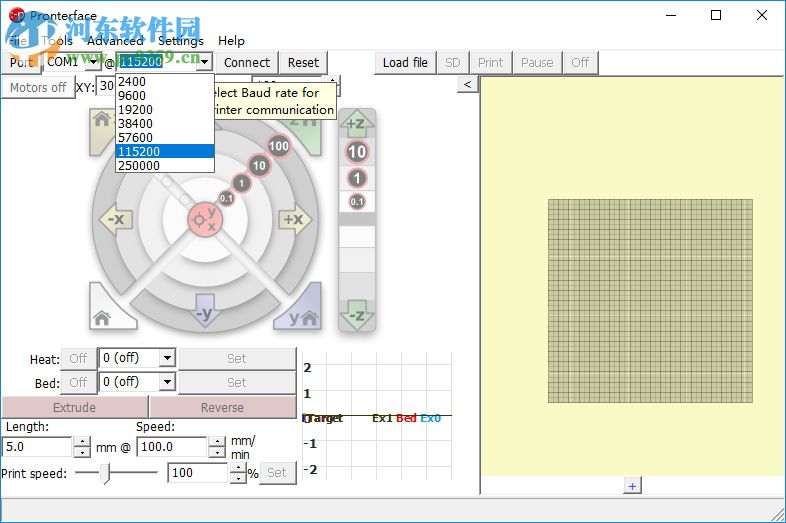786x523 pixels.
Task: Choose 57600 baud rate option
Action: coord(165,137)
